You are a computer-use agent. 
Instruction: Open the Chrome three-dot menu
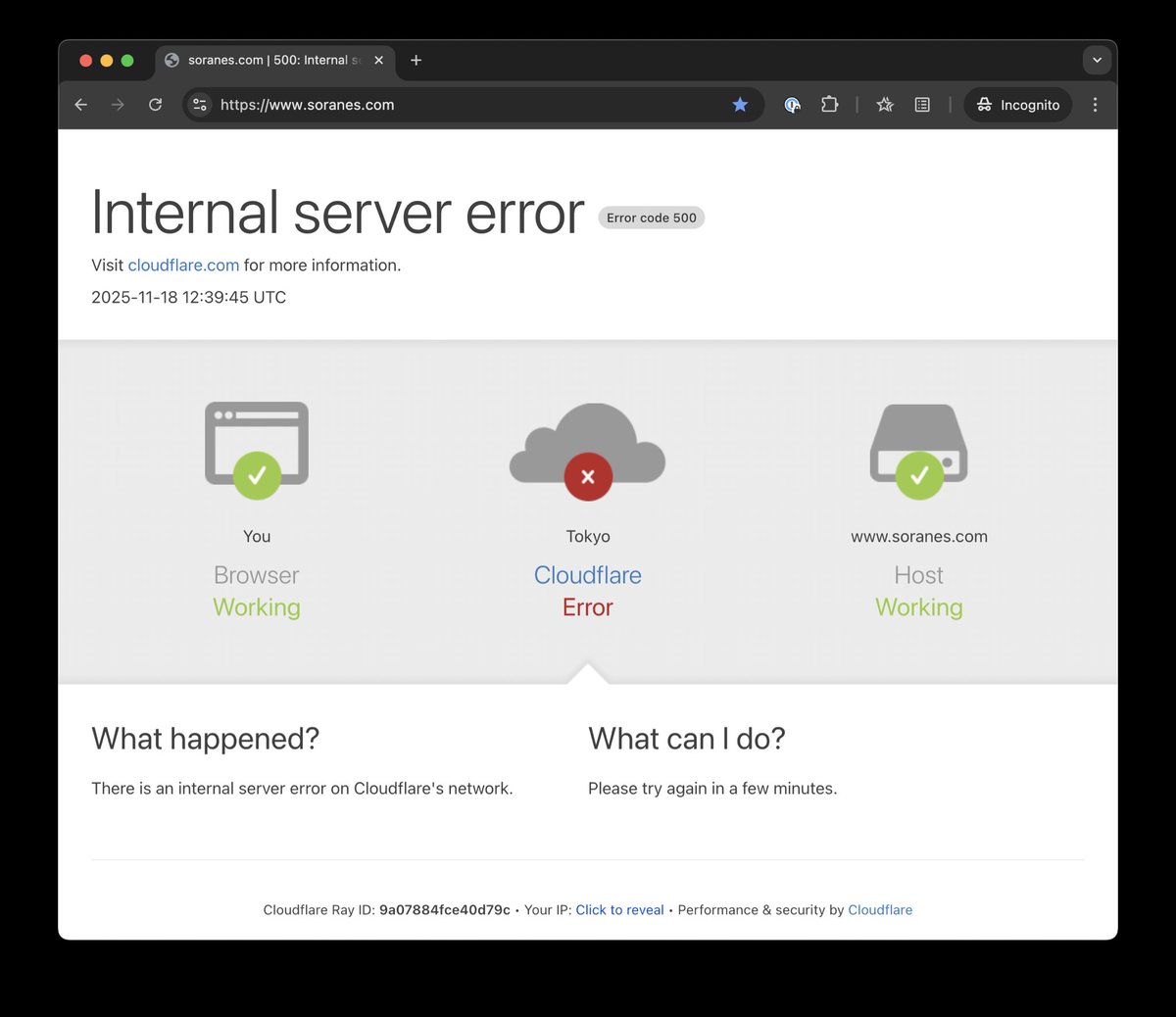coord(1095,105)
